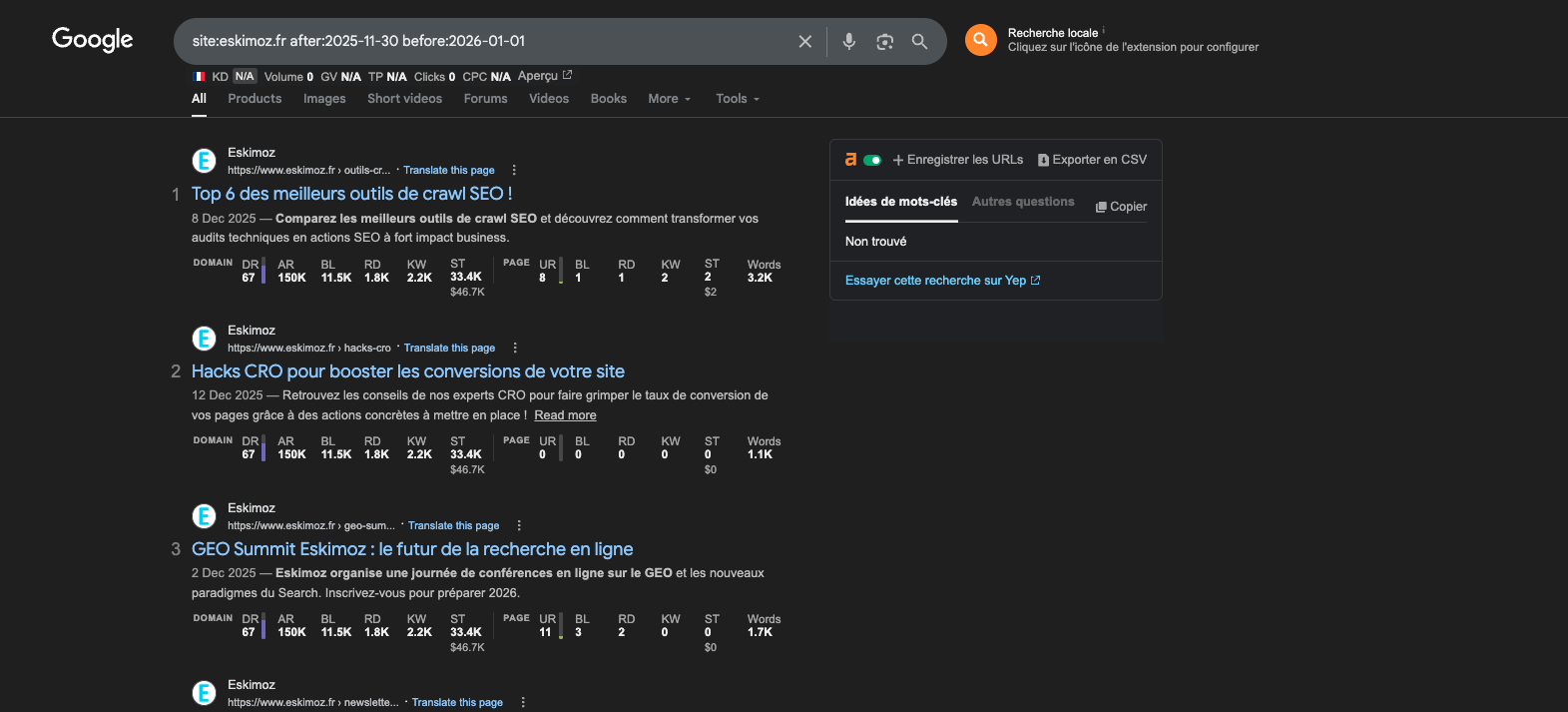Open Top 6 des meilleurs outils de crawl SEO

pyautogui.click(x=351, y=194)
